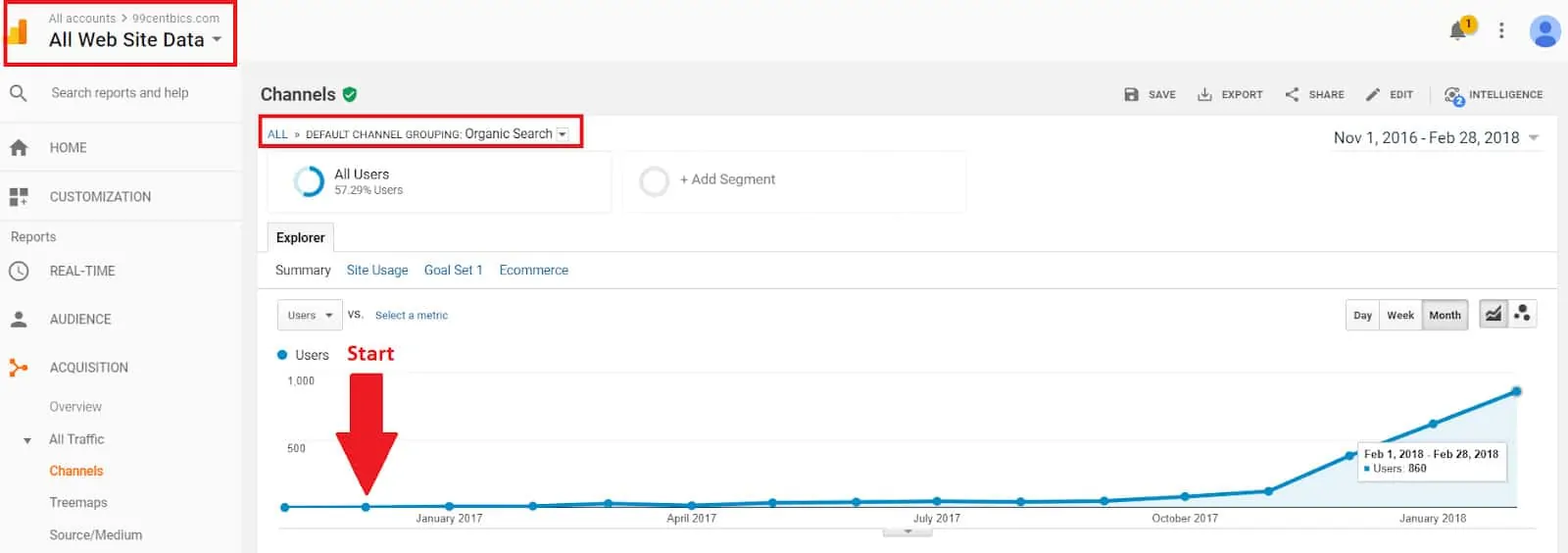Open the All Web Site Data selector

click(135, 40)
